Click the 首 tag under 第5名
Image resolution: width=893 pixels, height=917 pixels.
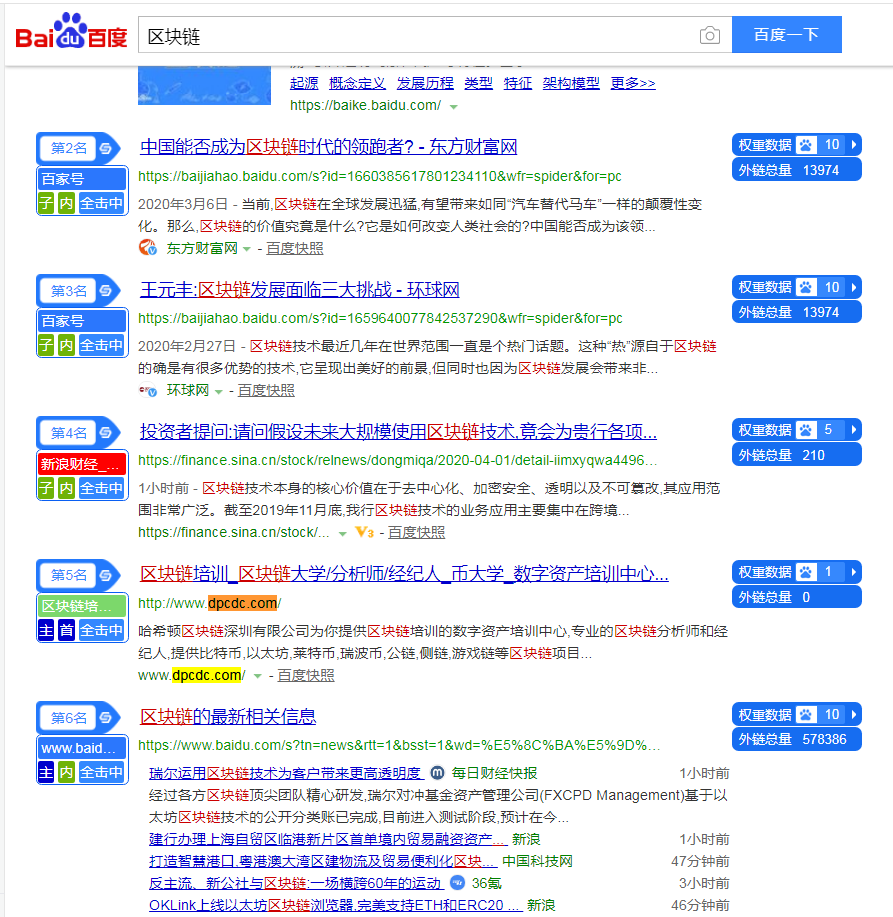click(x=67, y=630)
